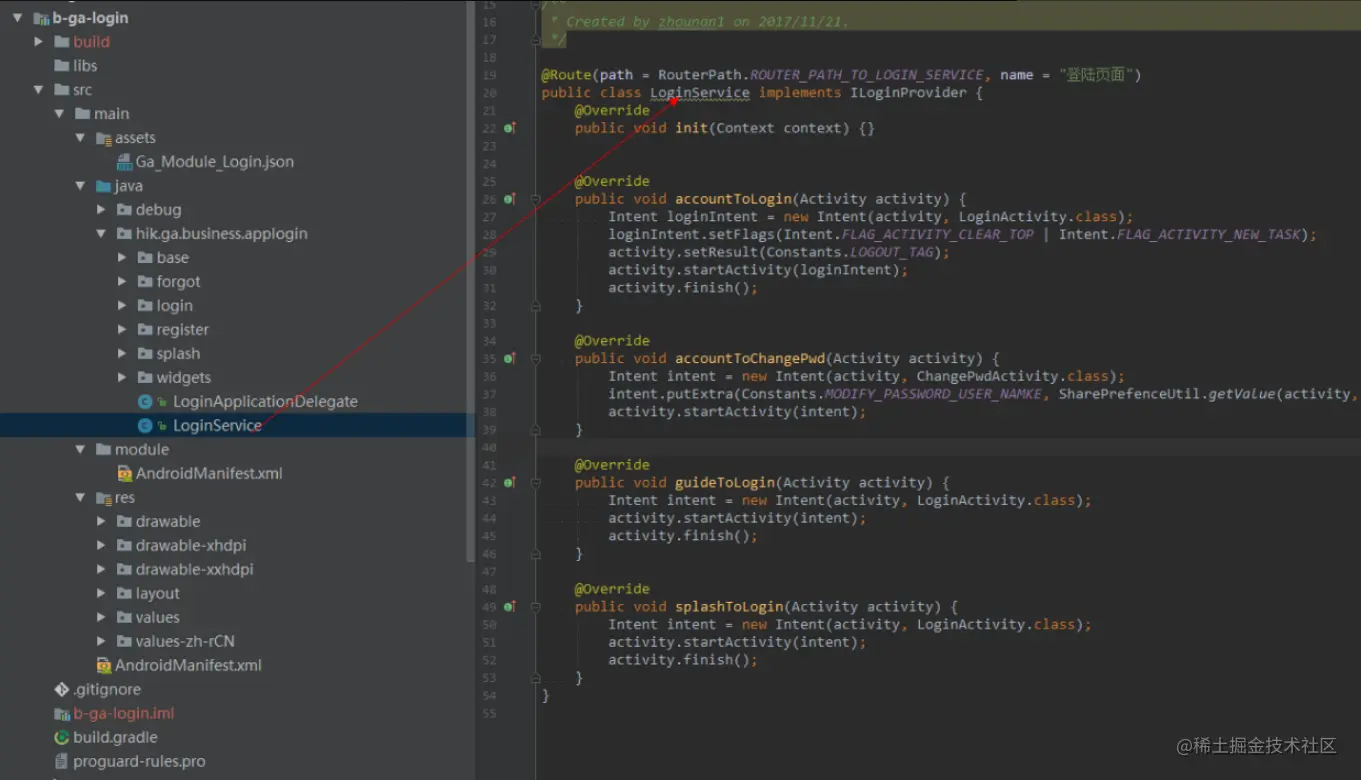Image resolution: width=1361 pixels, height=780 pixels.
Task: Select the login package in tree
Action: [174, 306]
